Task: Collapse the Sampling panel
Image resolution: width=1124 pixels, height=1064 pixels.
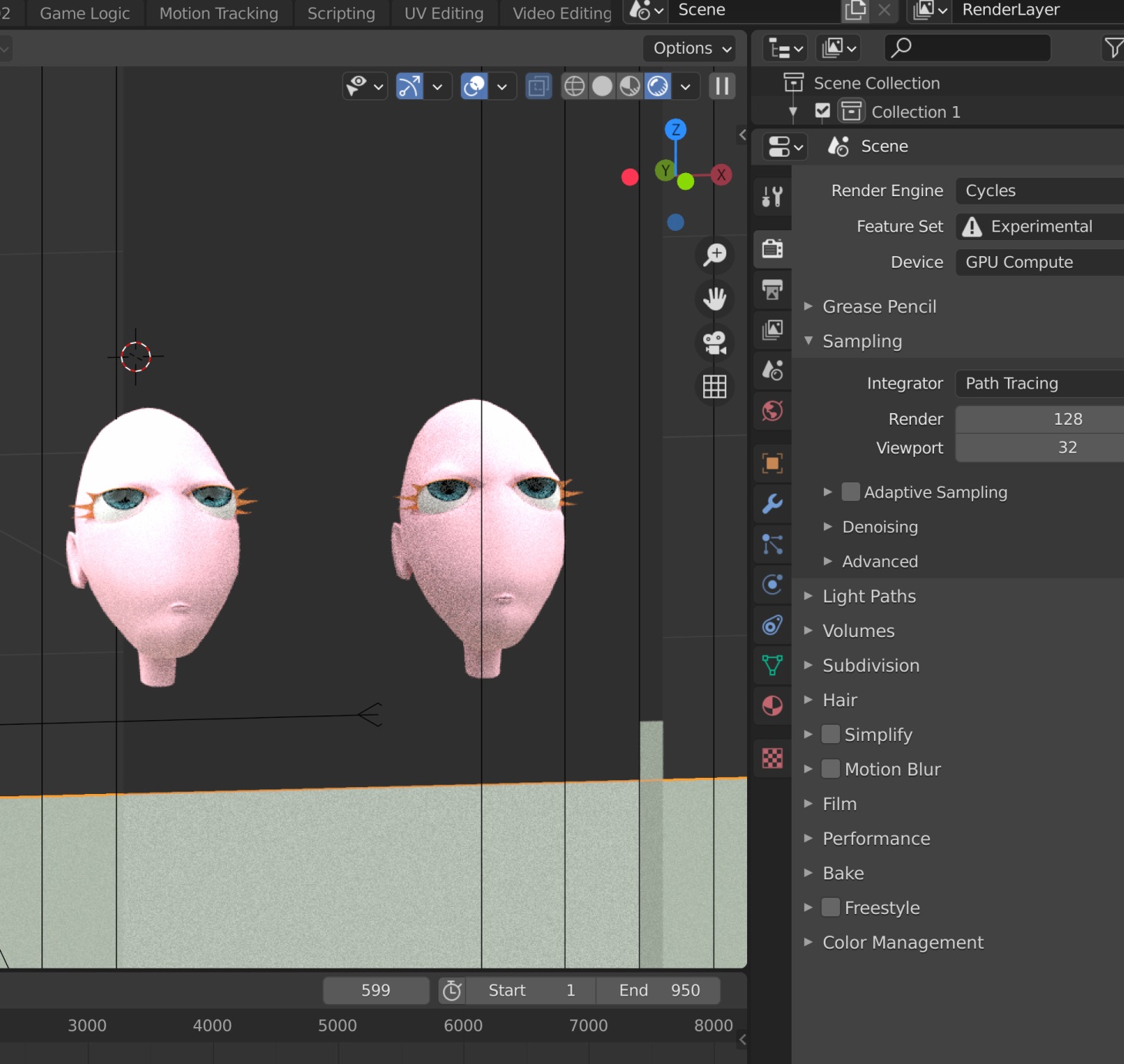Action: point(862,341)
